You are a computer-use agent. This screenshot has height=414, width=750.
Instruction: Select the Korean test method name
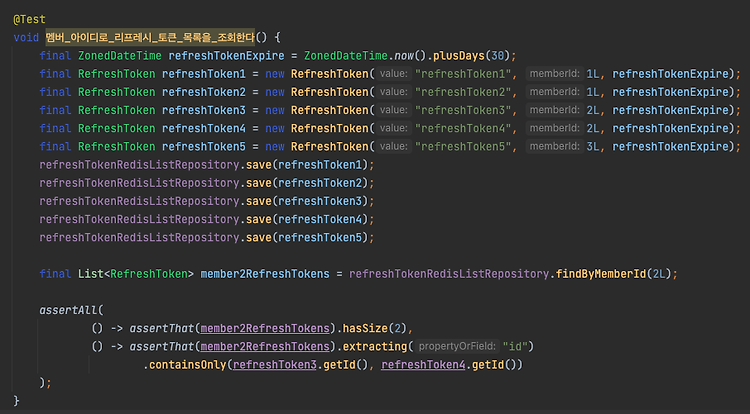point(150,37)
